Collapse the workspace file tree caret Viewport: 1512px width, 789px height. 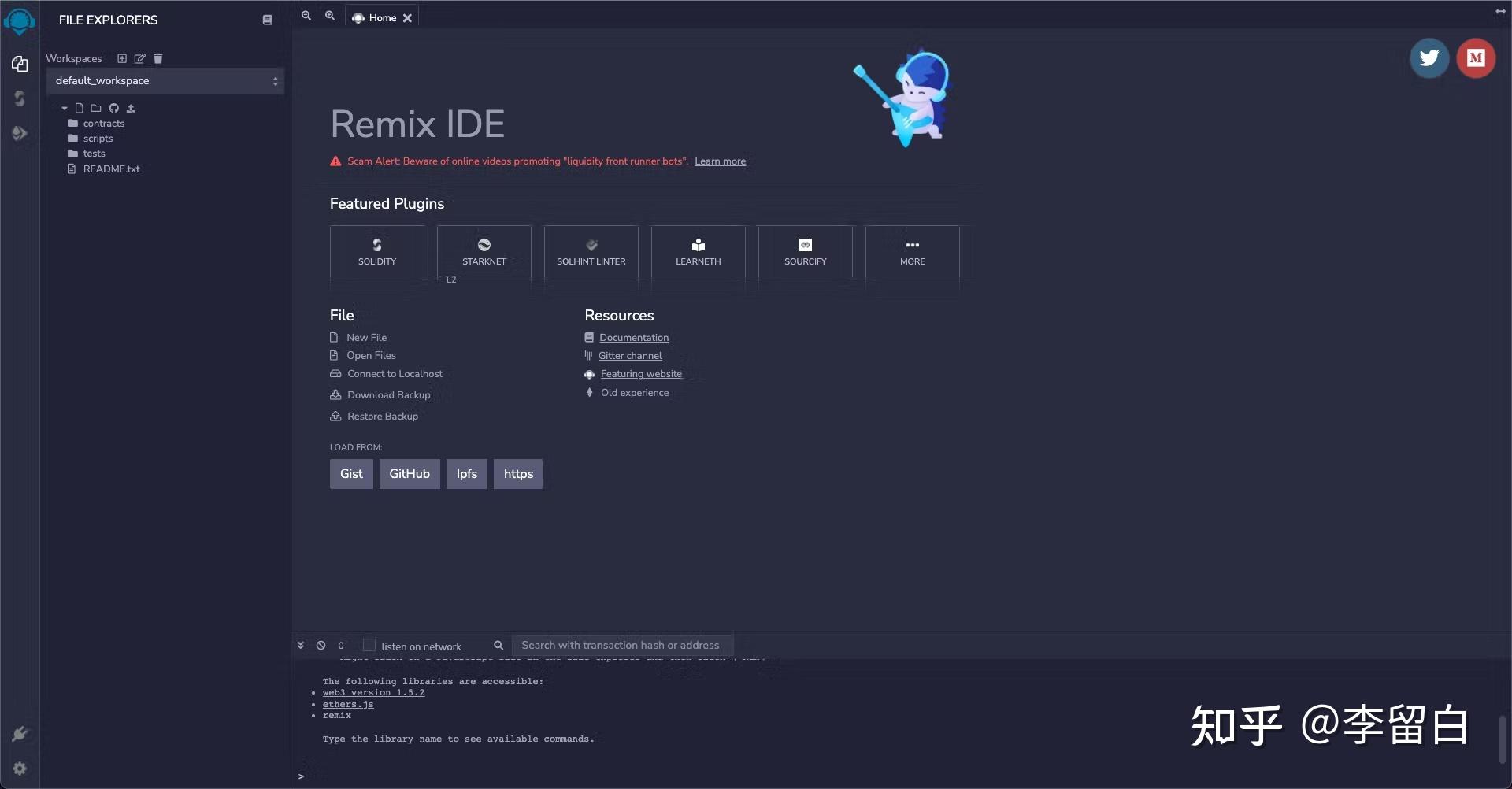click(65, 108)
